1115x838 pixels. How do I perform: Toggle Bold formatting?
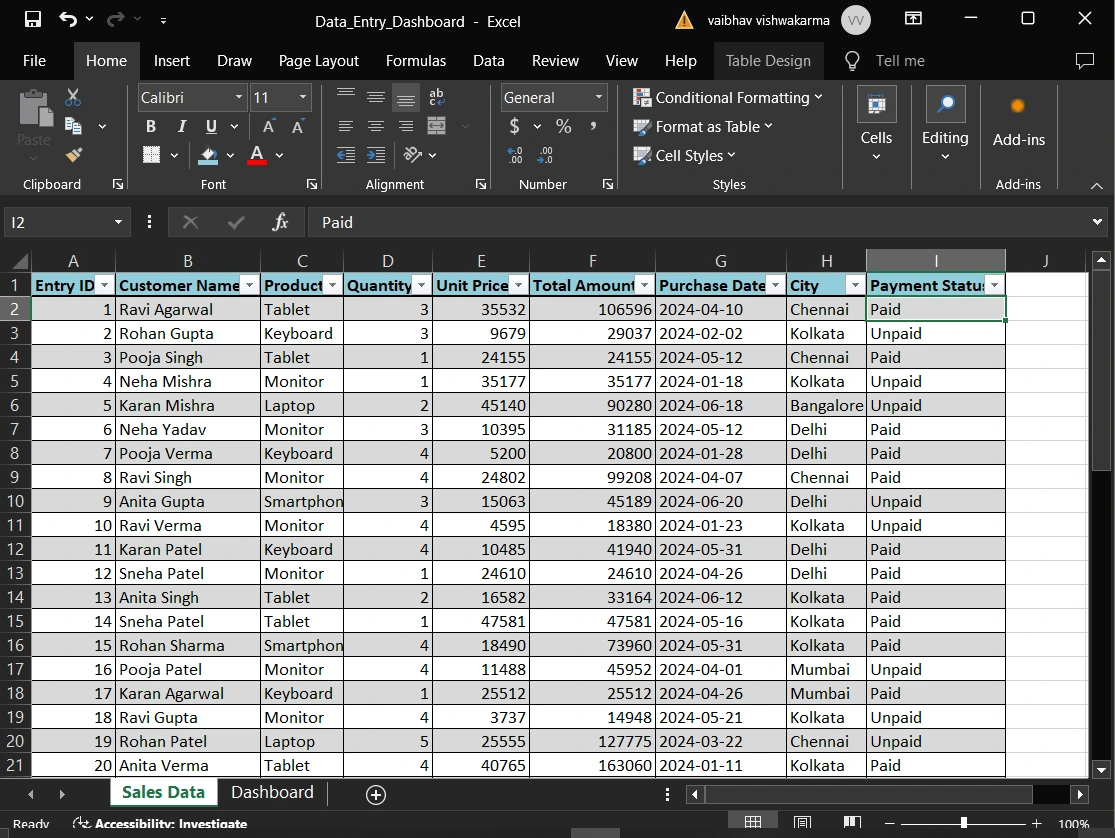pyautogui.click(x=151, y=126)
